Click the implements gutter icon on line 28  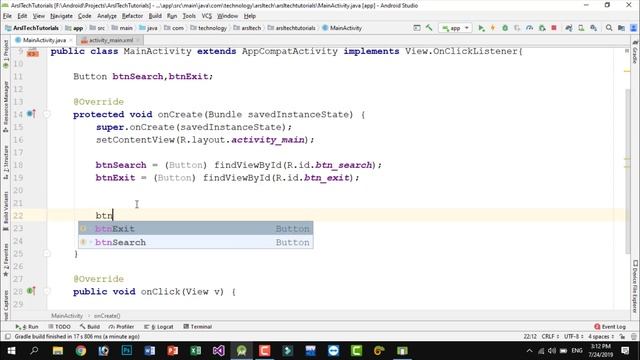[31, 291]
